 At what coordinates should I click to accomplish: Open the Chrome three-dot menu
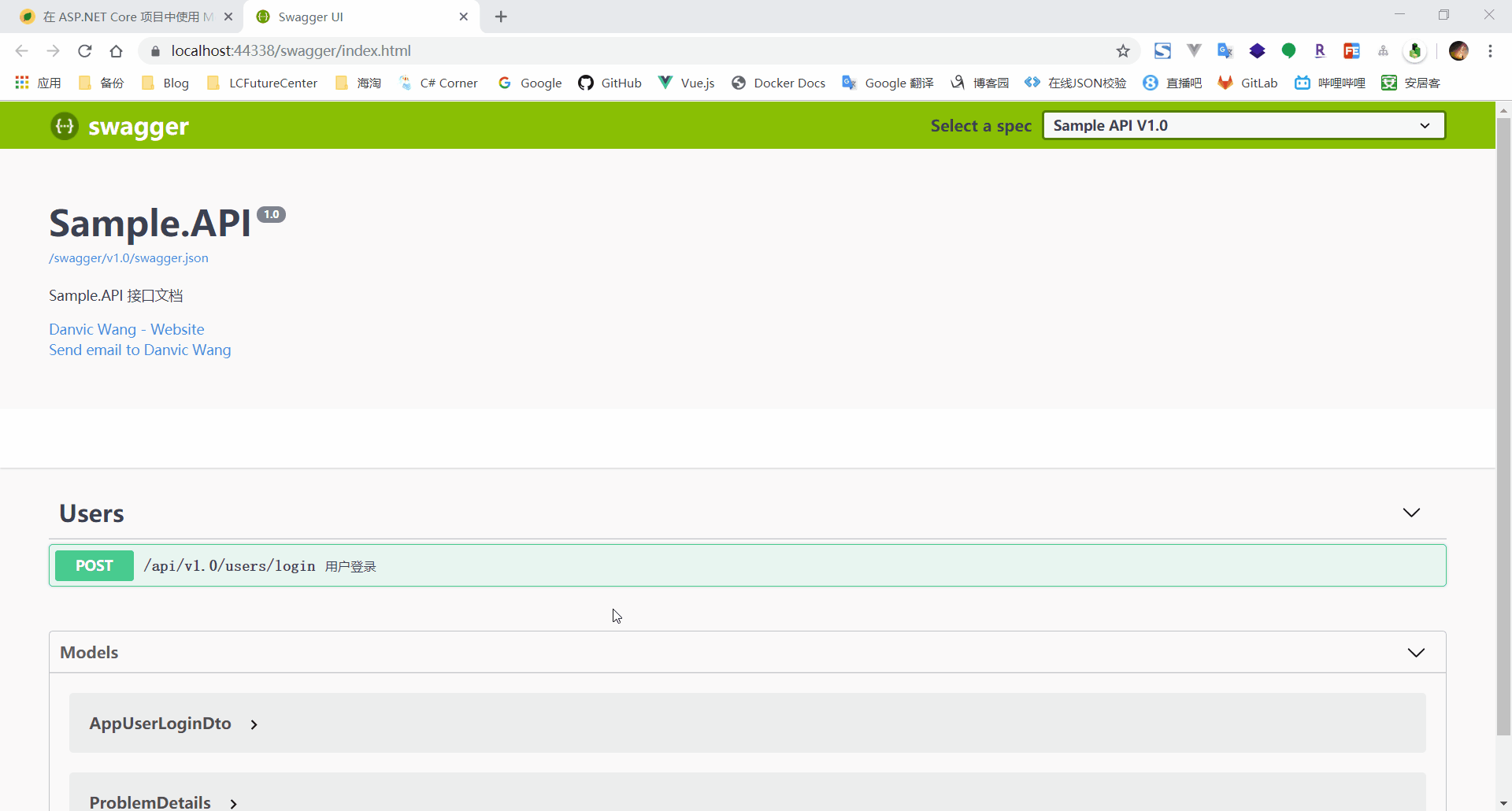(1490, 51)
